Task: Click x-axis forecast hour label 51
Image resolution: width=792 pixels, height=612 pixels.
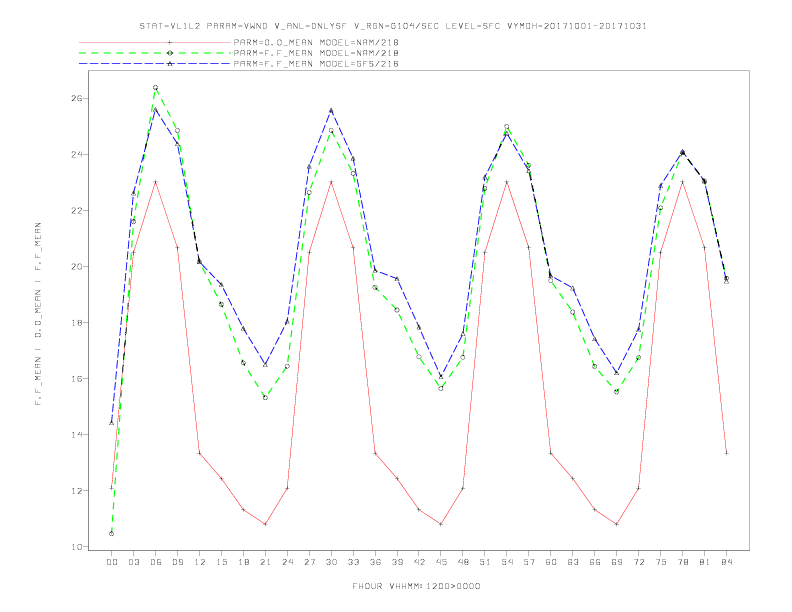Action: click(x=485, y=562)
